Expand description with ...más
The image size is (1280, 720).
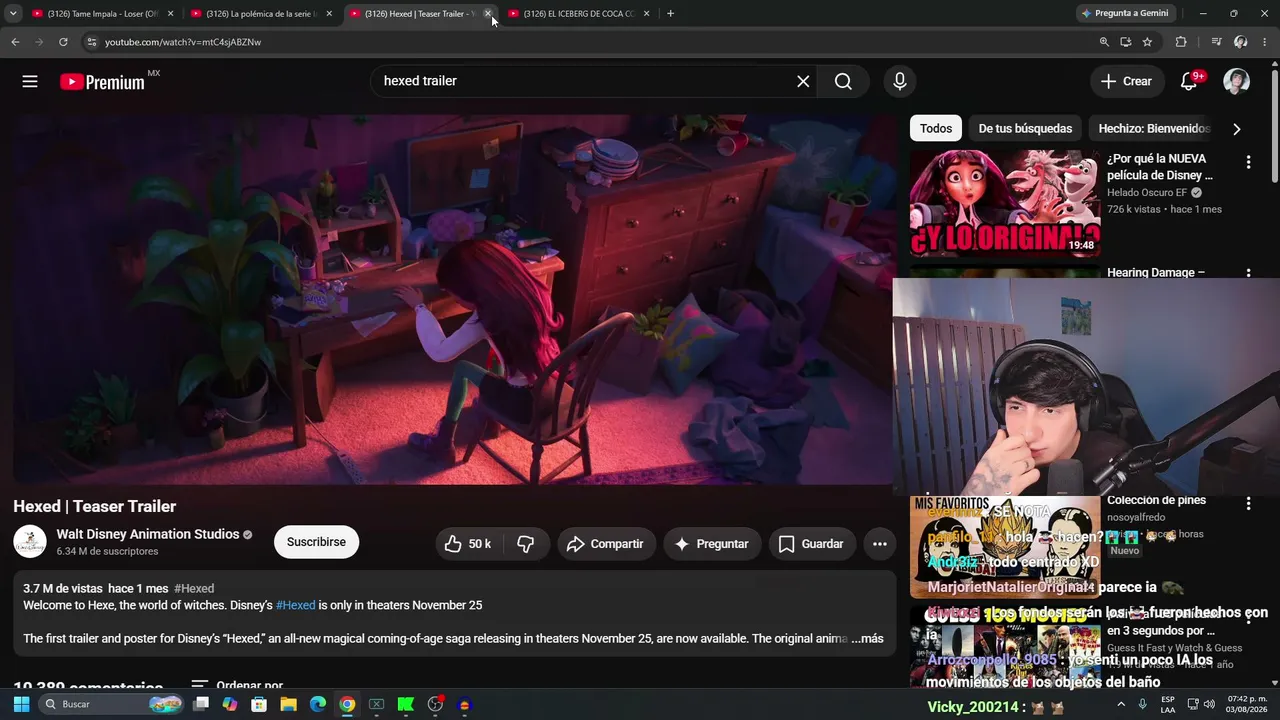pyautogui.click(x=867, y=638)
